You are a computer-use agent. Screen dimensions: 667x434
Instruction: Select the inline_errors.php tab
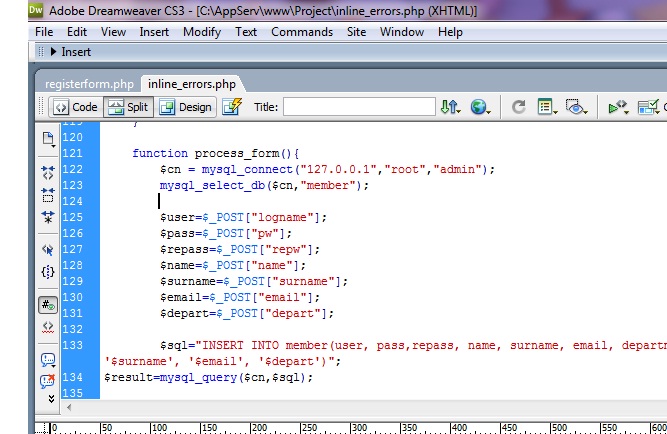point(192,84)
